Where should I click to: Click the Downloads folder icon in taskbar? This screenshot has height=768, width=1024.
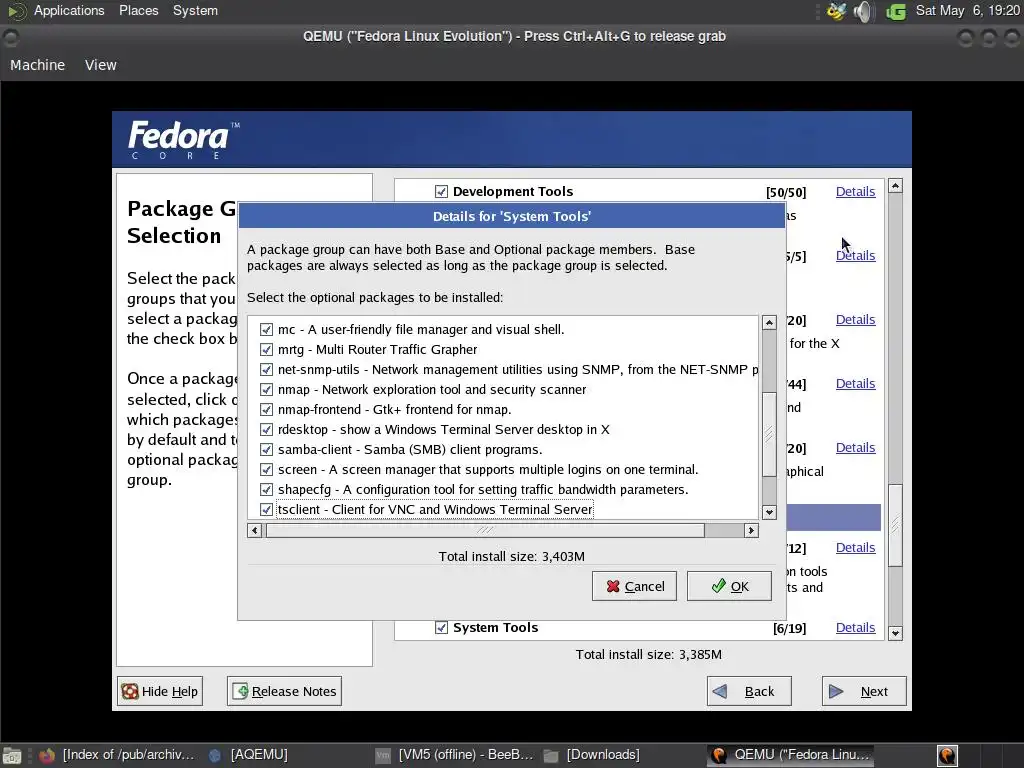[551, 755]
